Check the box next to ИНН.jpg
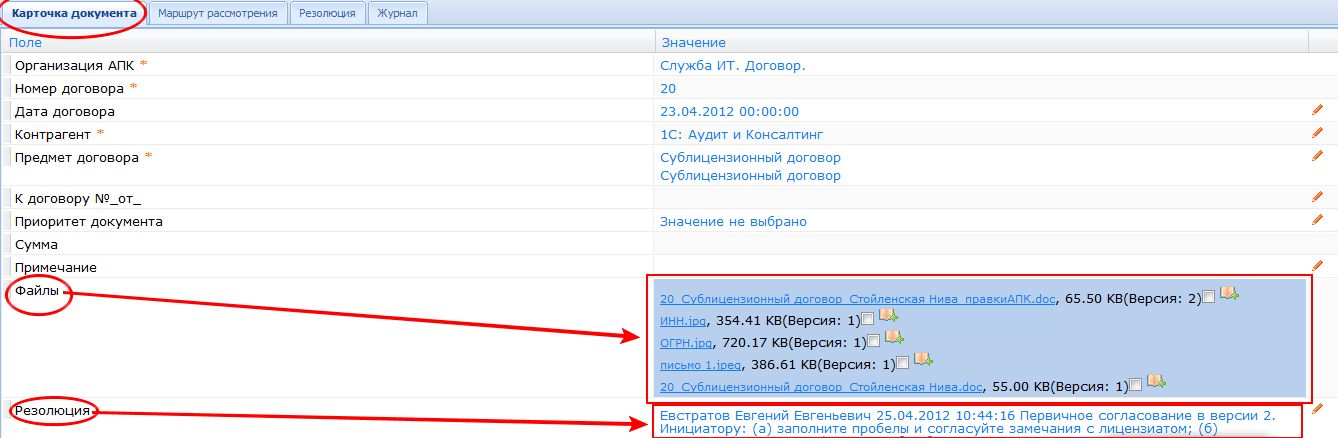1338x438 pixels. [x=867, y=319]
